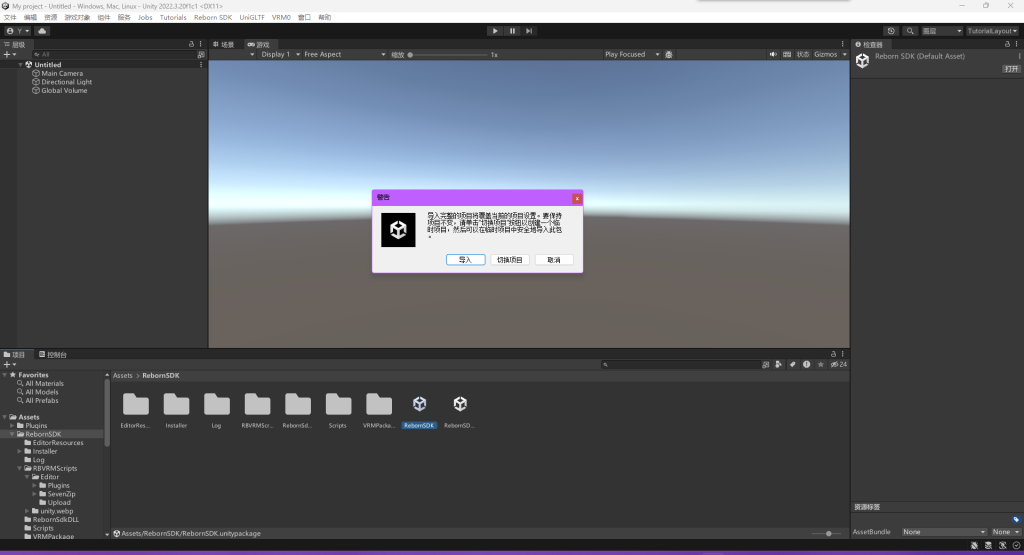Adjust the Game view scale slider
The image size is (1024, 555).
click(412, 54)
